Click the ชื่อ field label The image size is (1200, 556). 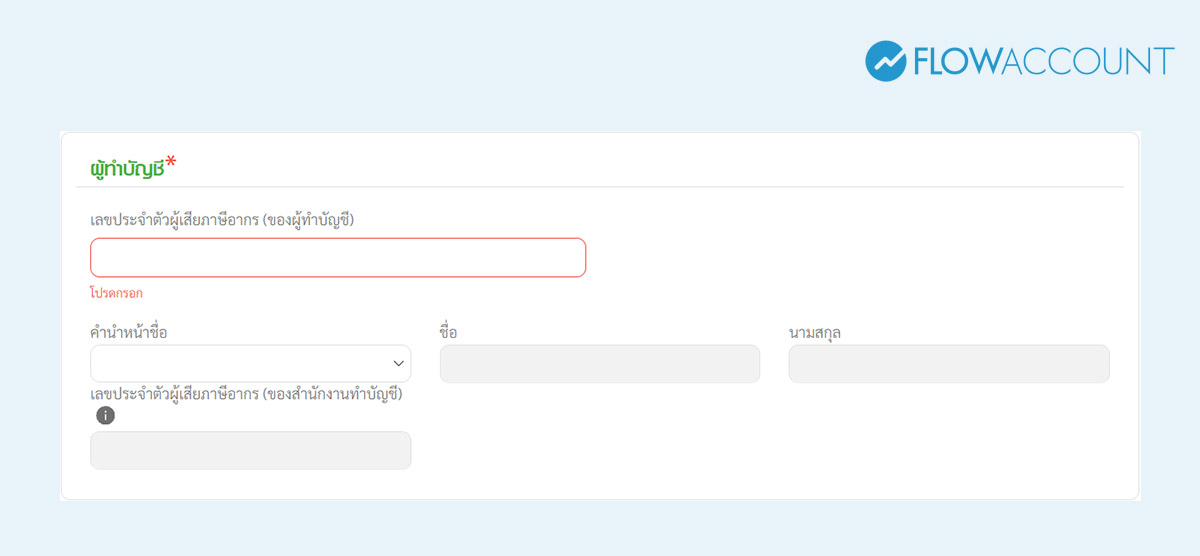(x=448, y=332)
